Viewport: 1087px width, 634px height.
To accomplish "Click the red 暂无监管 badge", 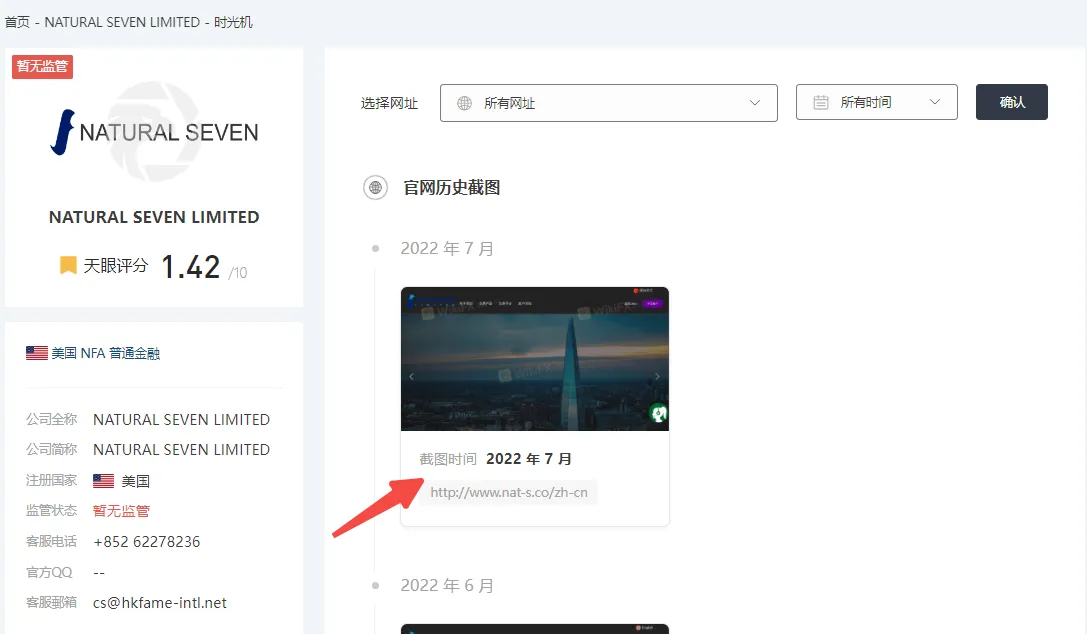I will click(42, 67).
